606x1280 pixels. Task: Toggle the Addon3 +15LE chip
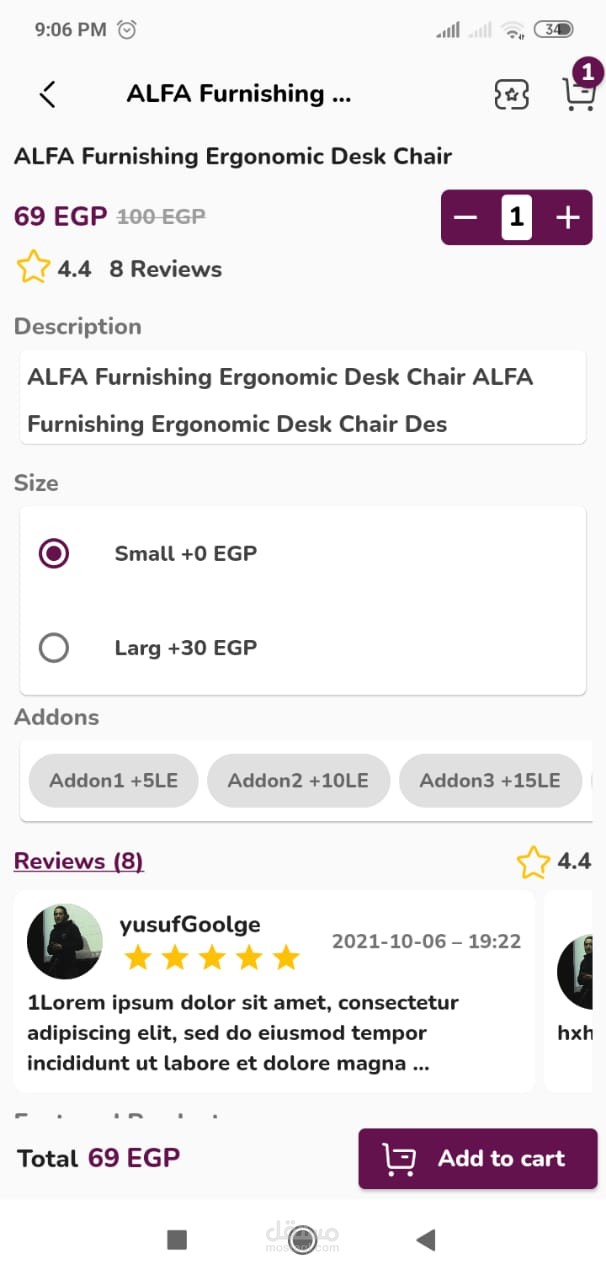pos(490,780)
